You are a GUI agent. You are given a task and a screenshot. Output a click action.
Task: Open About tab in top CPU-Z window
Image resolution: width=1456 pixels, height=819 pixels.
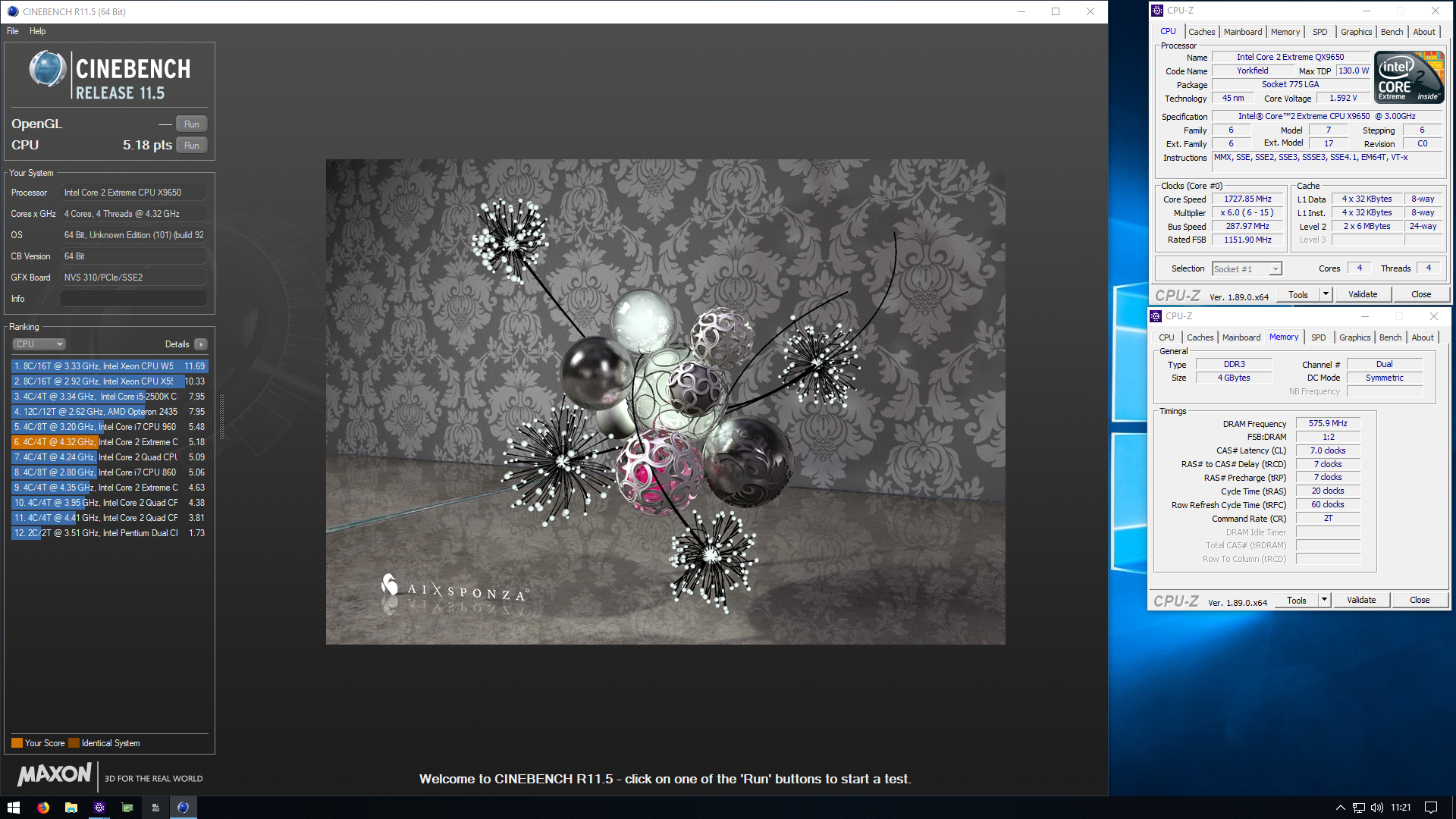point(1424,32)
